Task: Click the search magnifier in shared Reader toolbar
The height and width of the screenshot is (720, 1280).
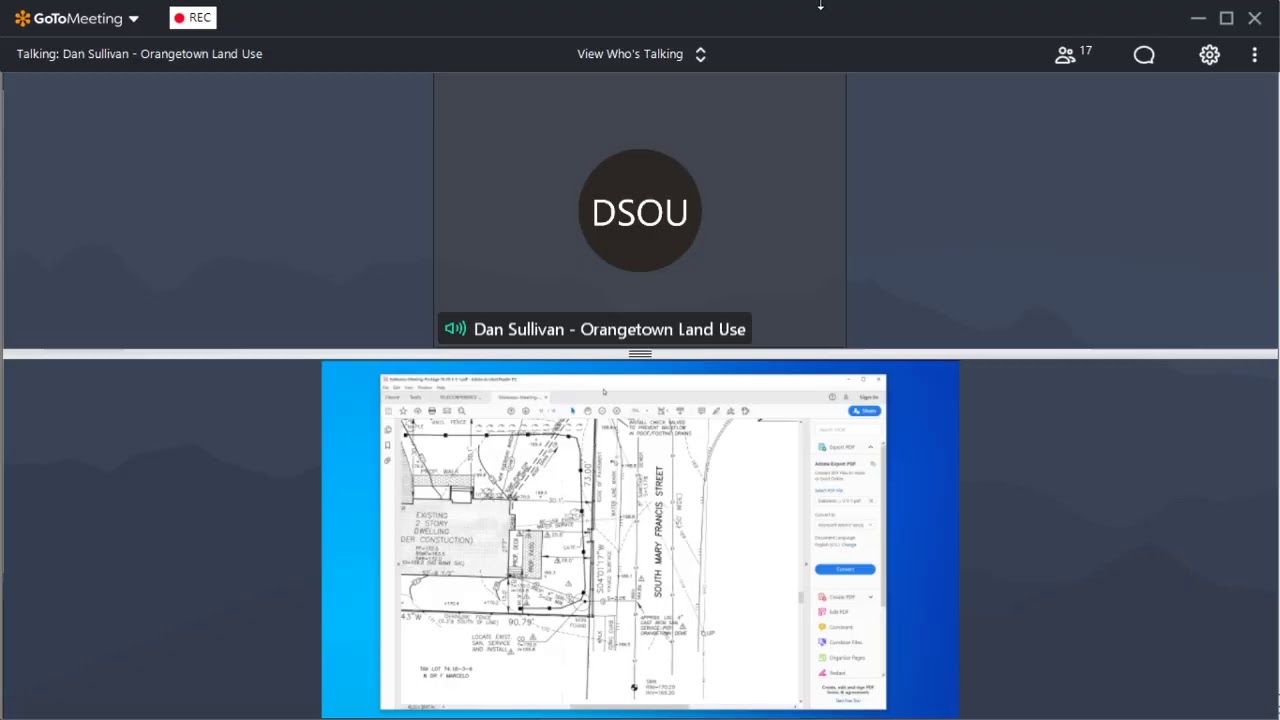Action: (x=461, y=411)
